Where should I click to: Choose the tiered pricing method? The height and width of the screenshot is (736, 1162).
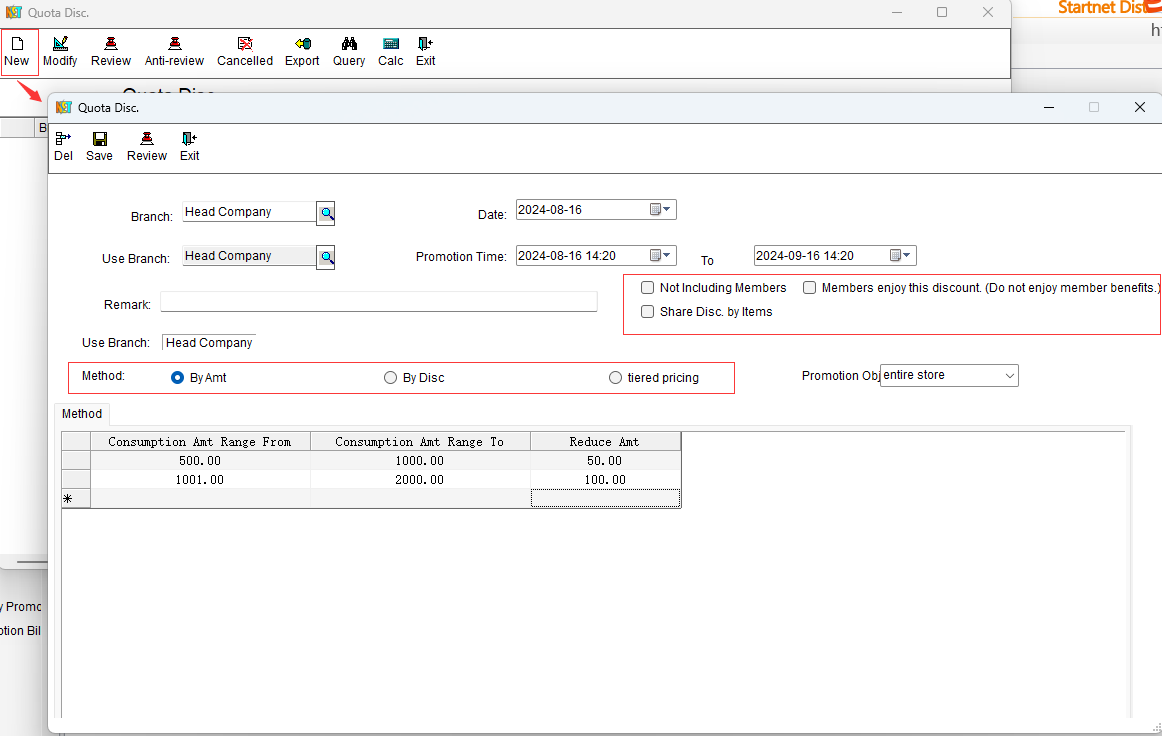(615, 378)
